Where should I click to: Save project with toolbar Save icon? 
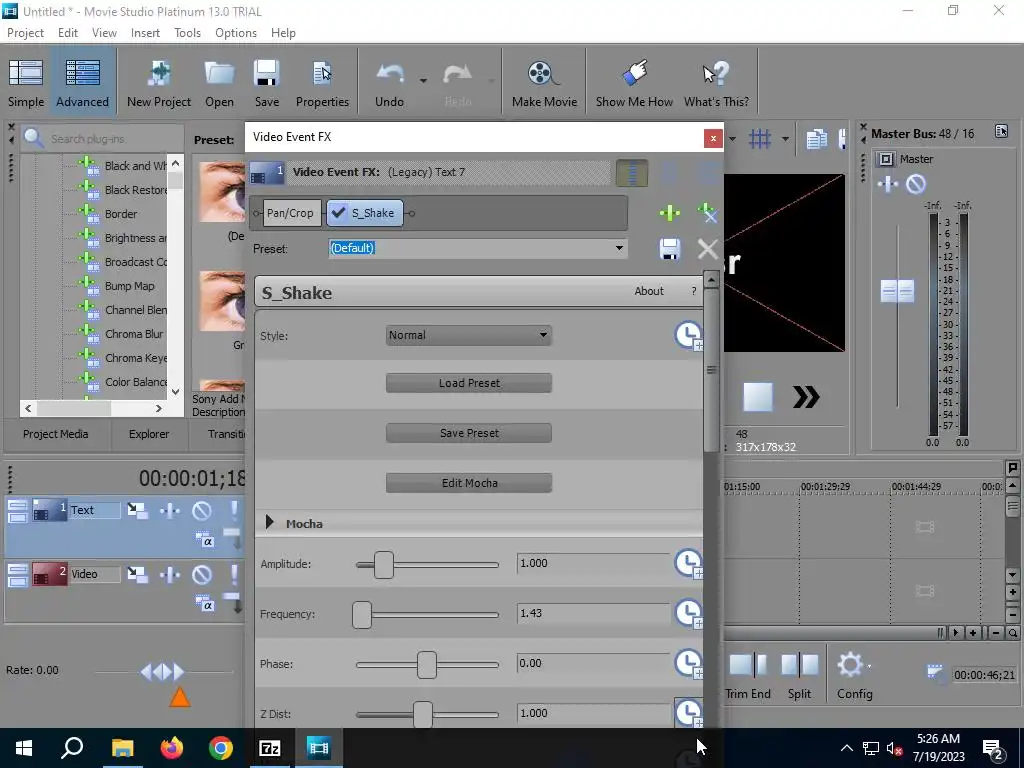tap(266, 83)
